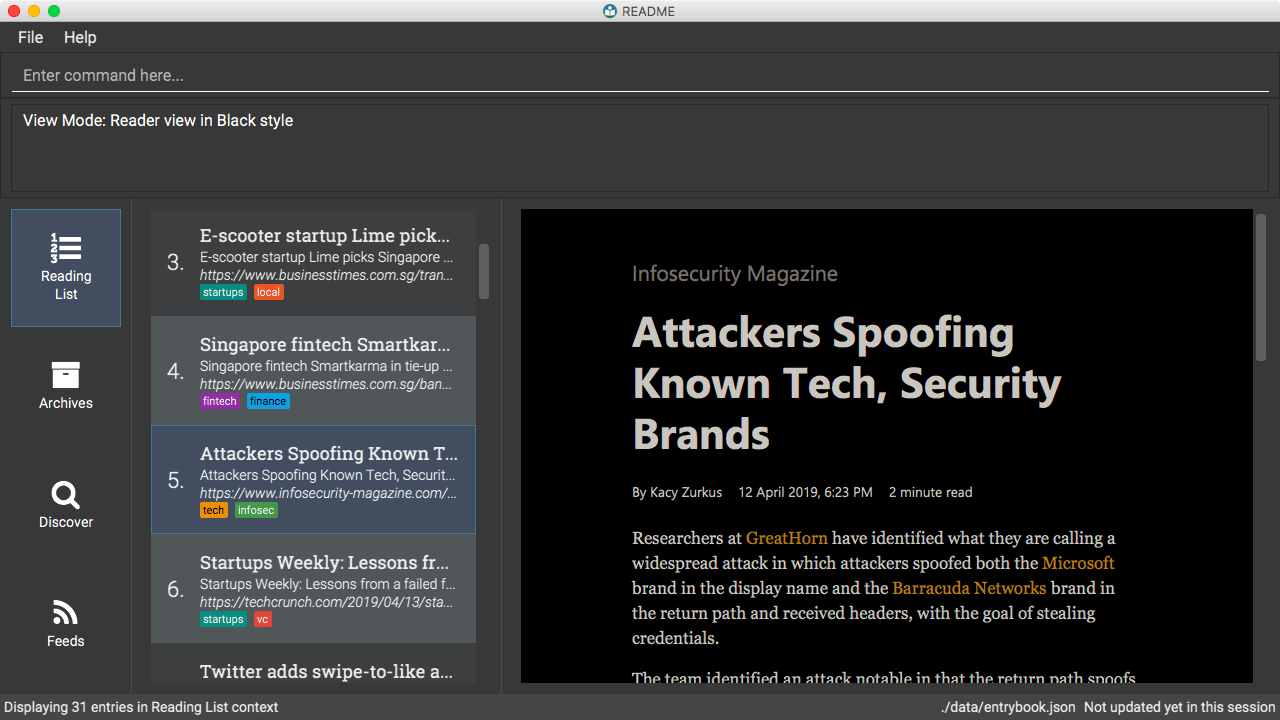The width and height of the screenshot is (1280, 720).
Task: Click the infosecurity-magazine URL of entry 5
Action: pos(328,493)
